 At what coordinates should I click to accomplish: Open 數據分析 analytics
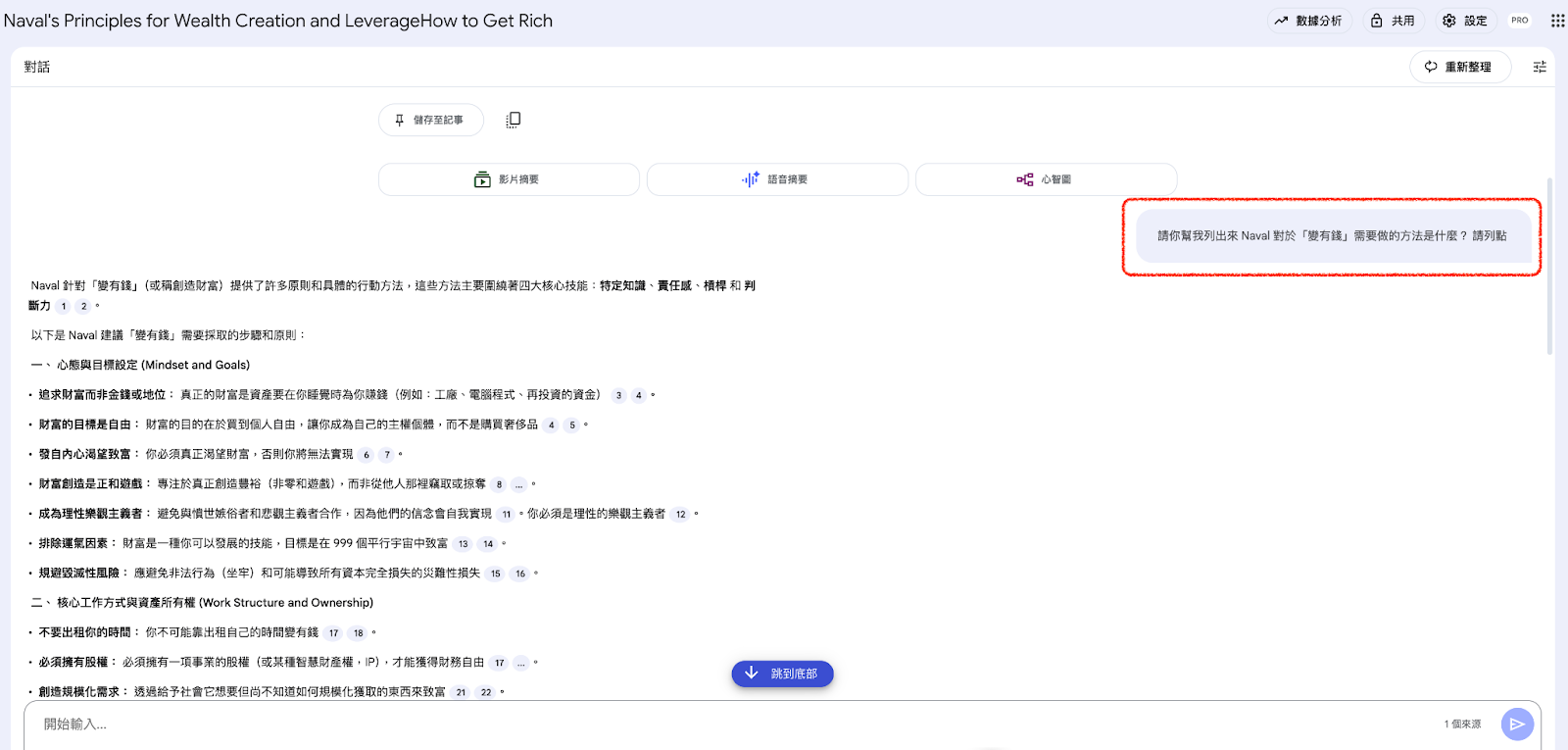tap(1308, 21)
